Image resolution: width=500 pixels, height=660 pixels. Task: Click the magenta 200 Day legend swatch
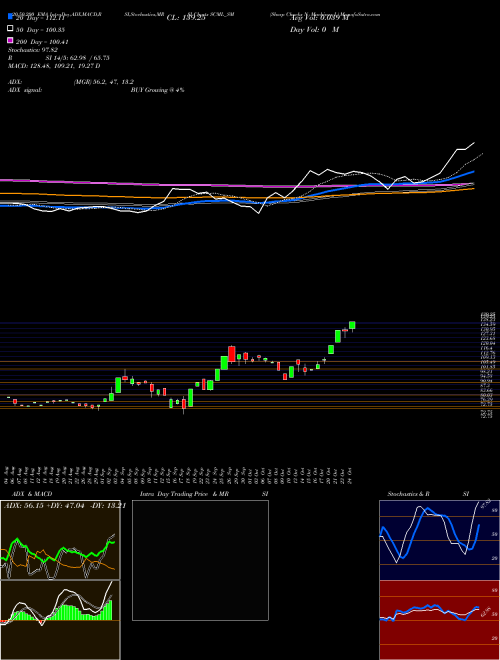[10, 40]
